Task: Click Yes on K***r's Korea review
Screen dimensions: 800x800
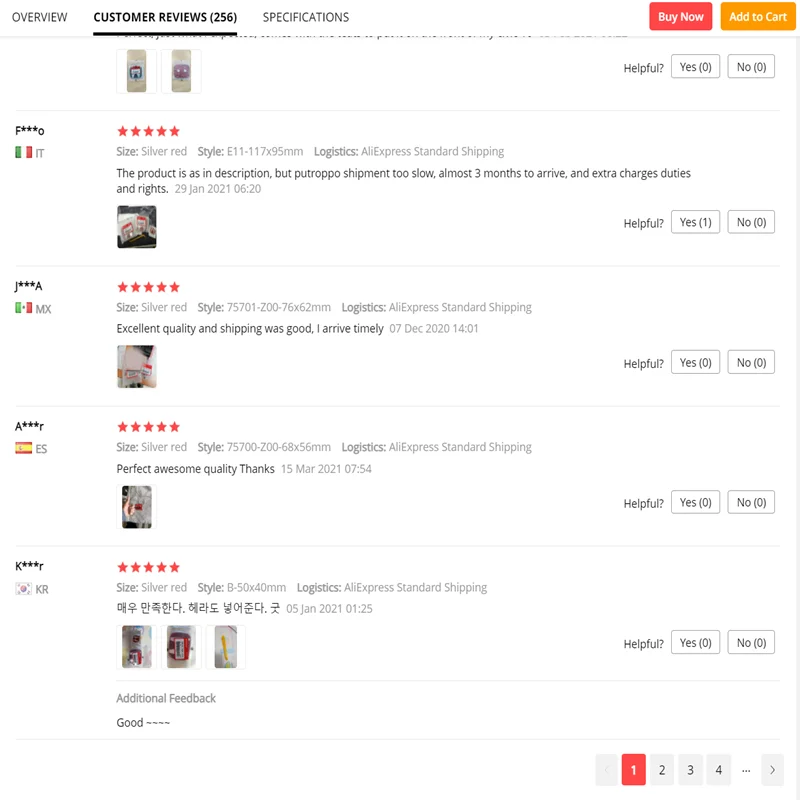Action: (x=695, y=642)
